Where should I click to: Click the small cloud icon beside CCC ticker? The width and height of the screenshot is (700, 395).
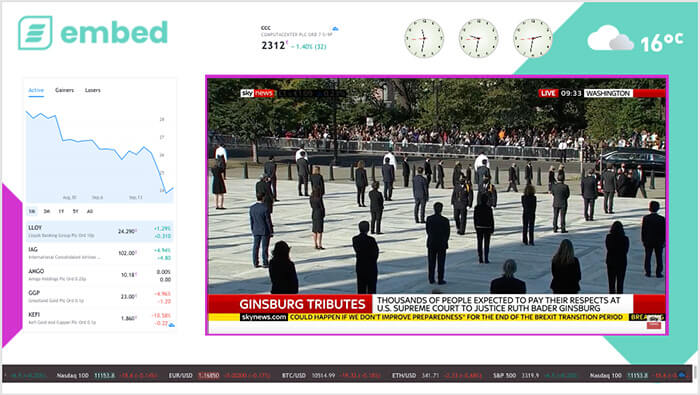(335, 29)
